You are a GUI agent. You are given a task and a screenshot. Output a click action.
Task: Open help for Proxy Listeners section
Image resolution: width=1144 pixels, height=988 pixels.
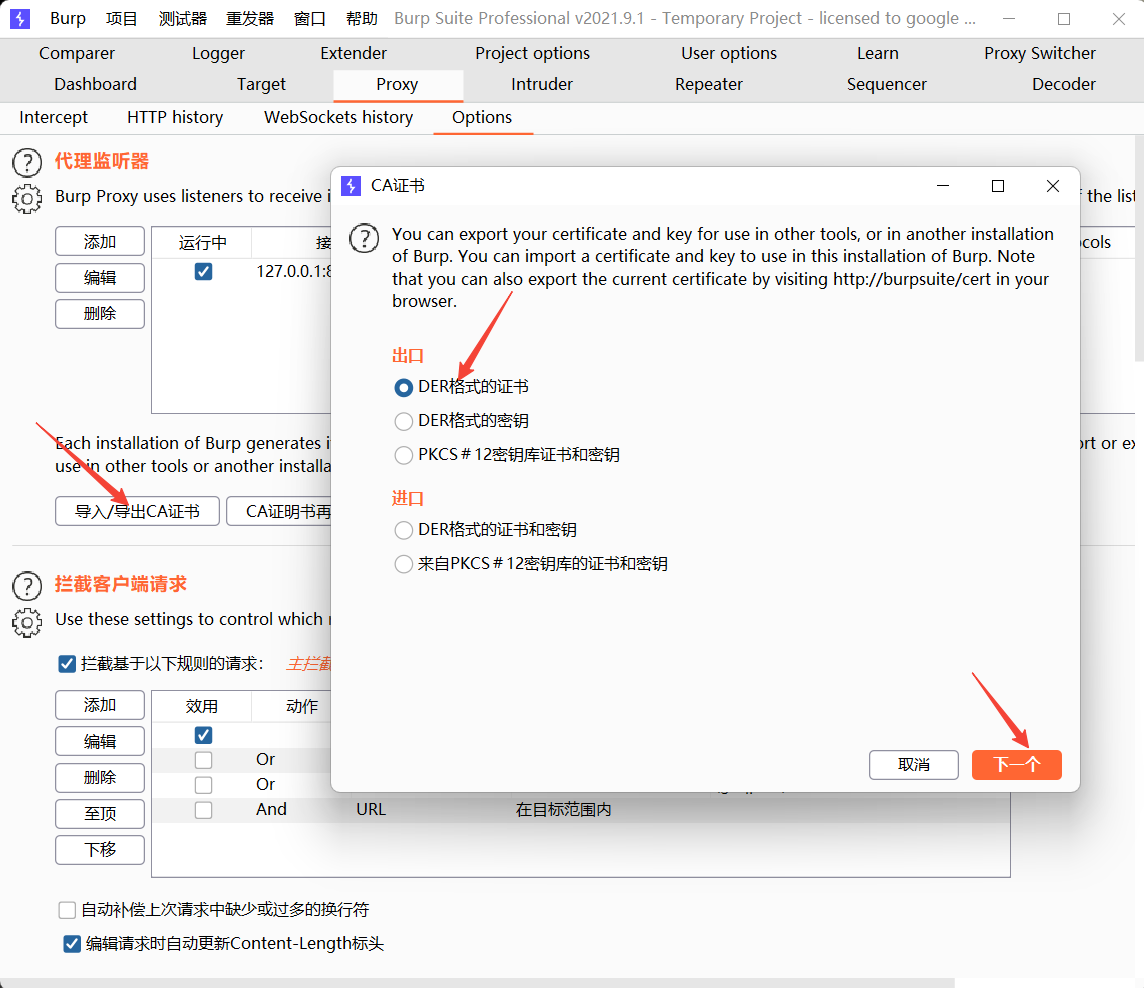(27, 162)
